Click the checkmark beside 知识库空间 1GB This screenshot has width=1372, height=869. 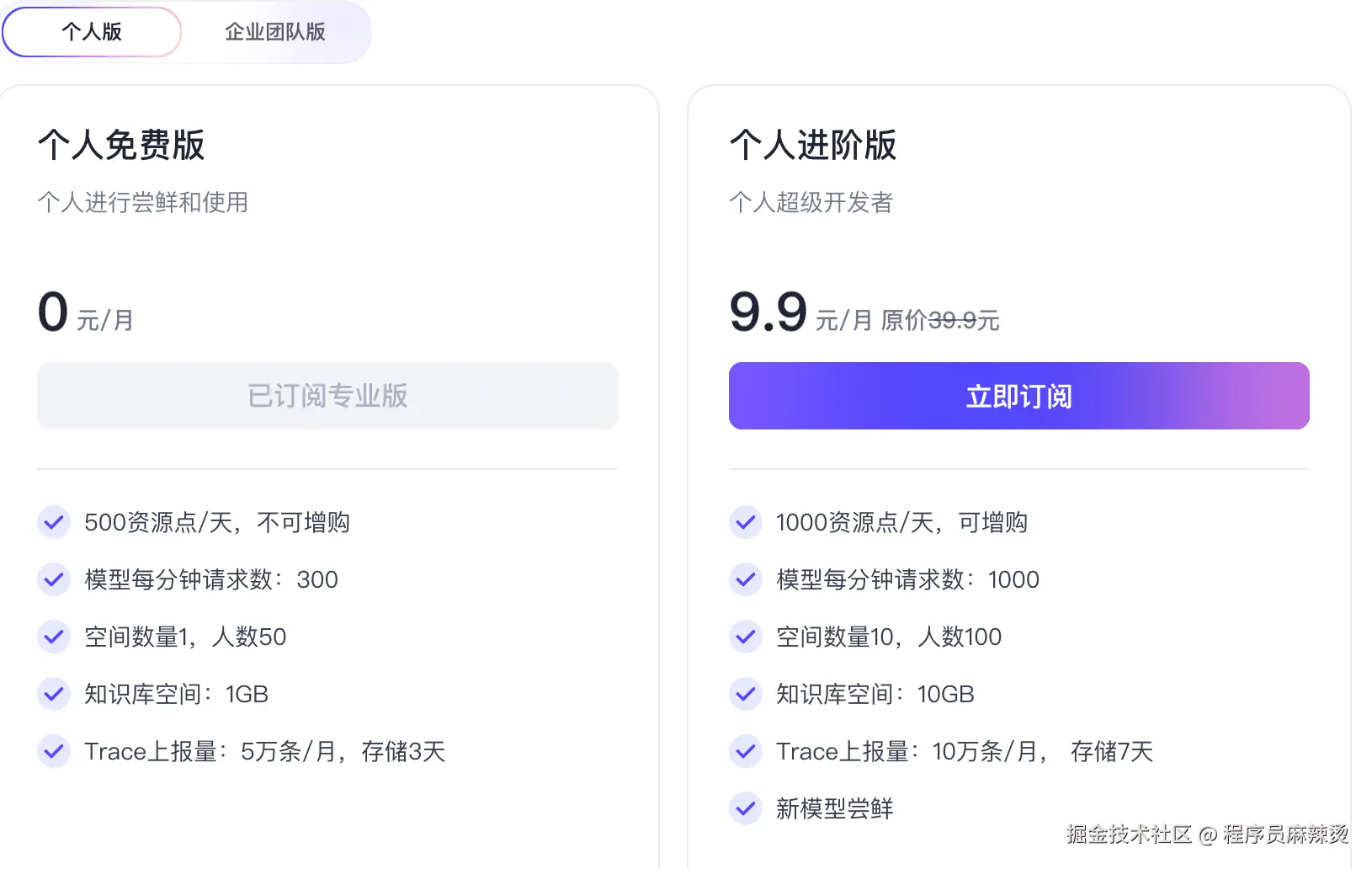pos(53,694)
